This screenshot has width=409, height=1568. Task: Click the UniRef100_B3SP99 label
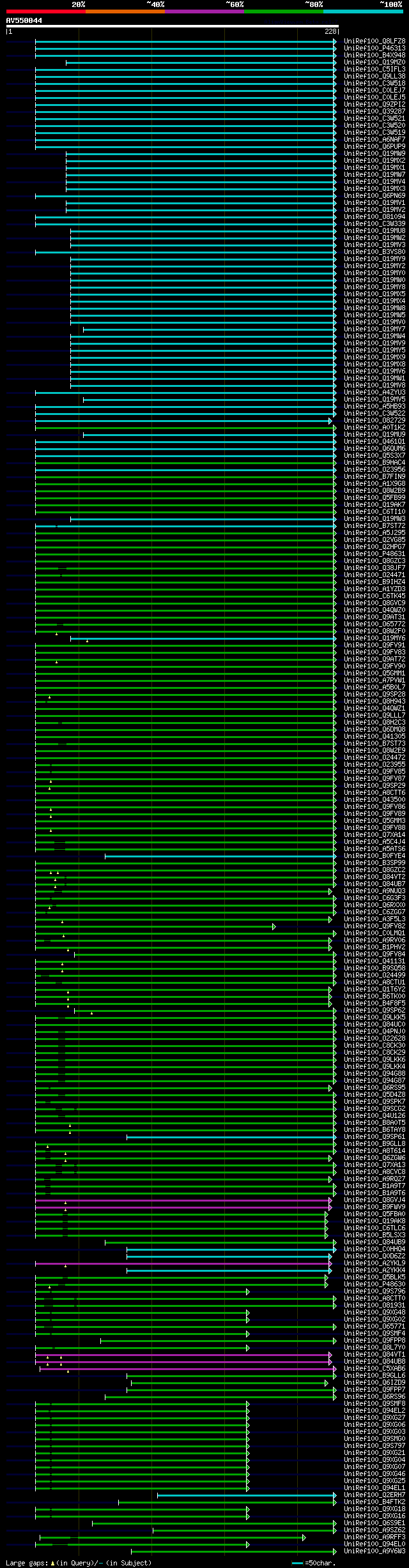click(374, 863)
